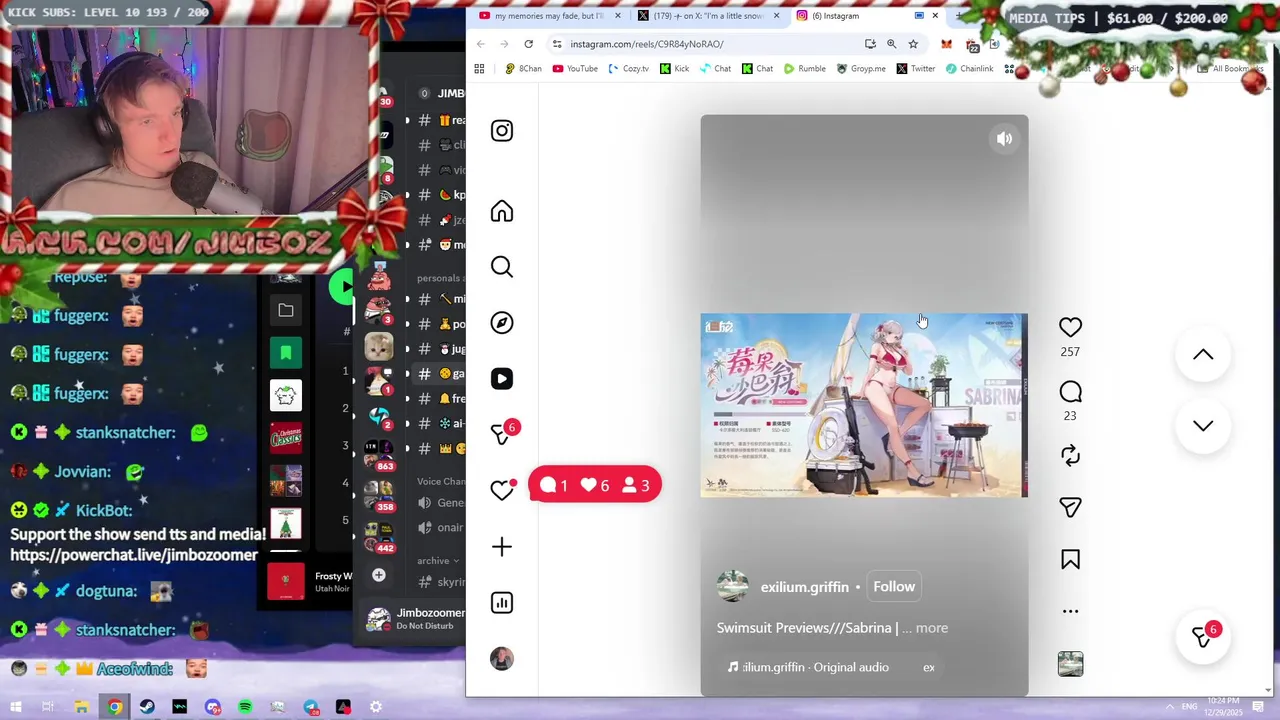
Task: Open Kick bookmark
Action: click(x=674, y=69)
